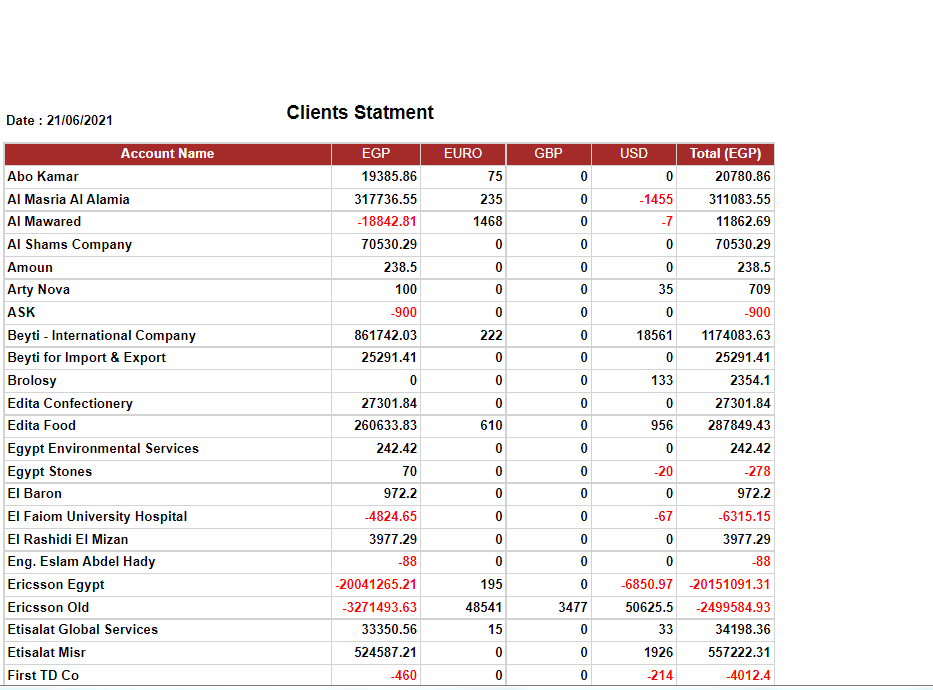The width and height of the screenshot is (933, 690).
Task: Click total value 557222.31
Action: click(739, 653)
